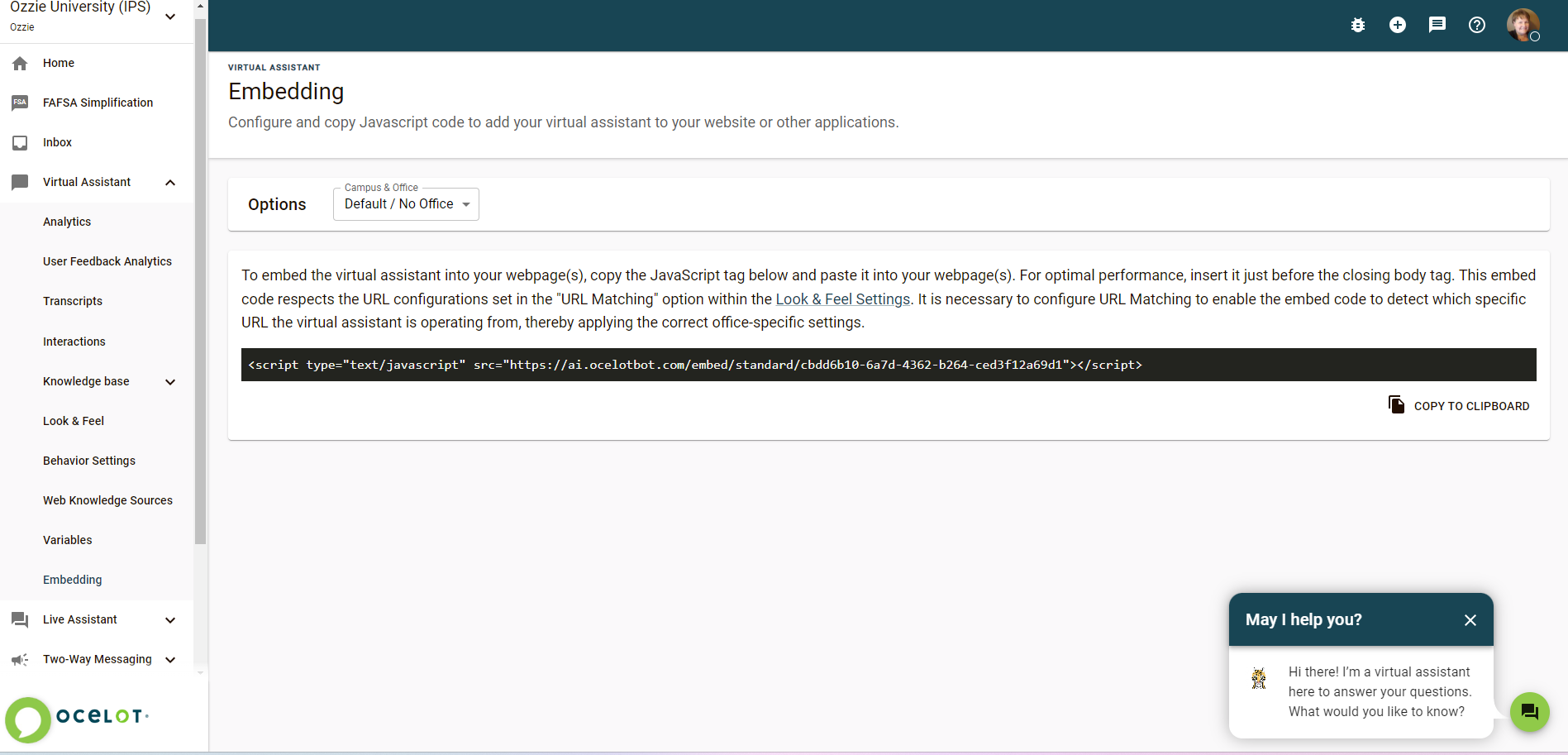Viewport: 1568px width, 755px height.
Task: Click the green chat launcher button
Action: (x=1530, y=712)
